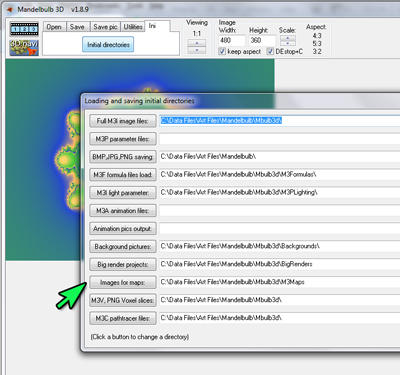Toggle the DEstop+C checkbox

[270, 51]
